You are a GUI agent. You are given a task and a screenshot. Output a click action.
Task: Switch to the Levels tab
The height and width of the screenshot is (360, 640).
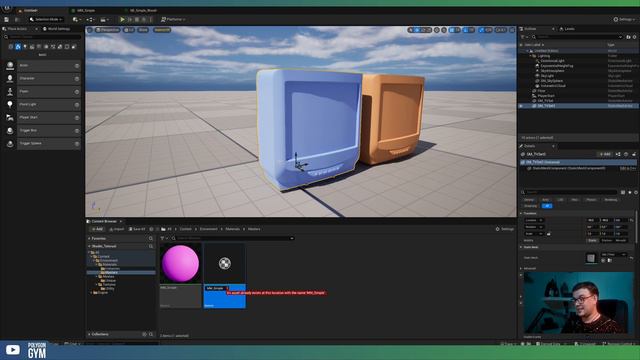(567, 29)
